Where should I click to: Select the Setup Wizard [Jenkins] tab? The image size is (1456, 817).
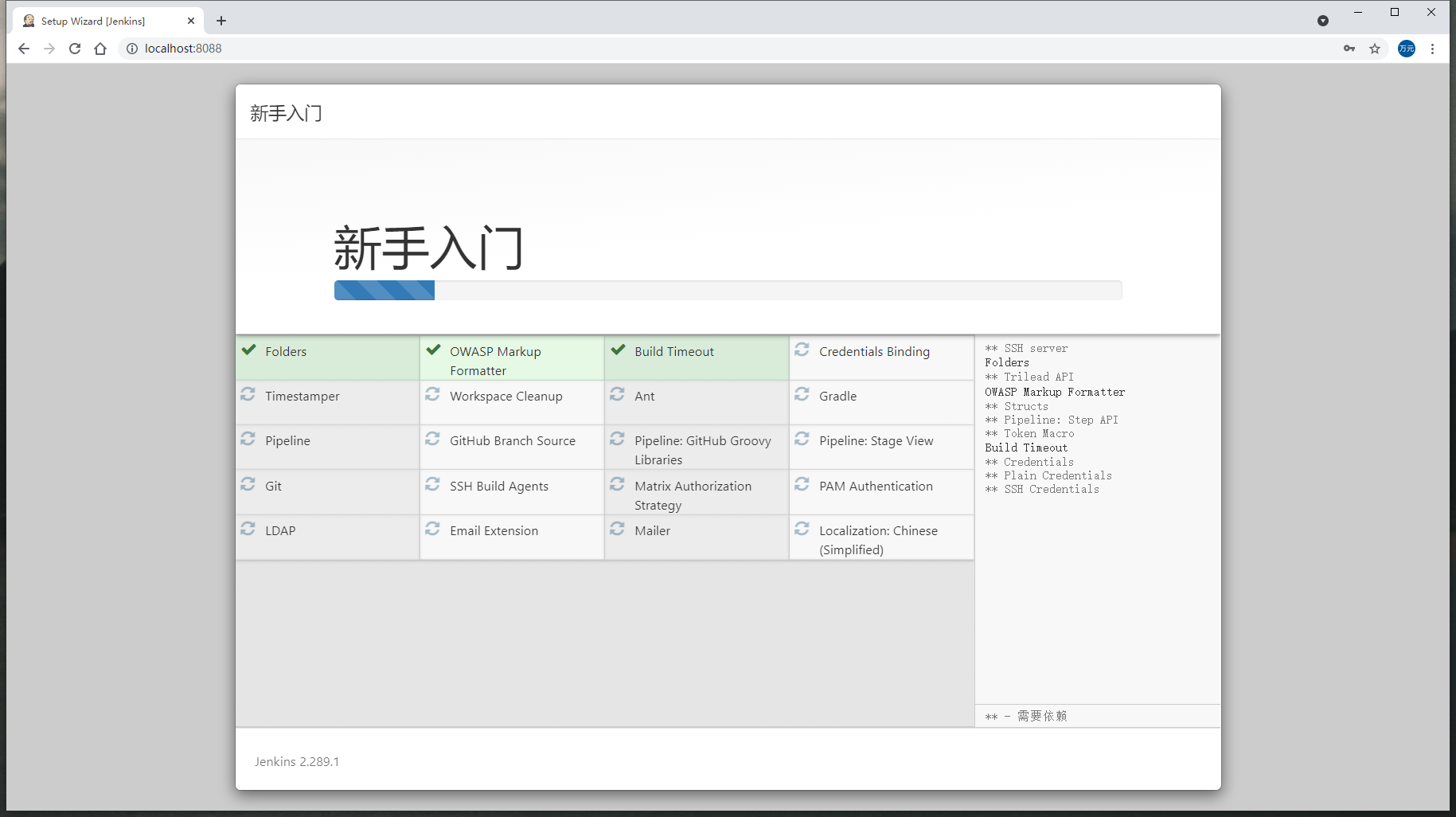click(108, 21)
